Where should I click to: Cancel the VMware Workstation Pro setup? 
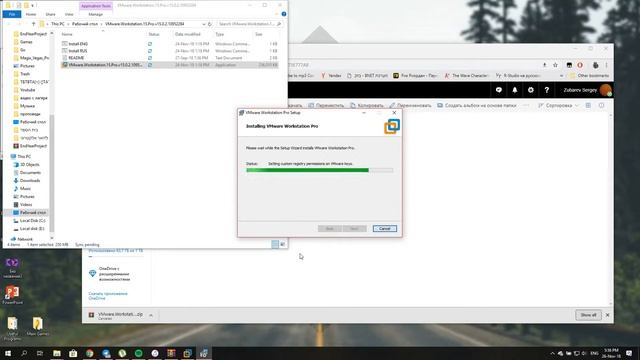384,229
